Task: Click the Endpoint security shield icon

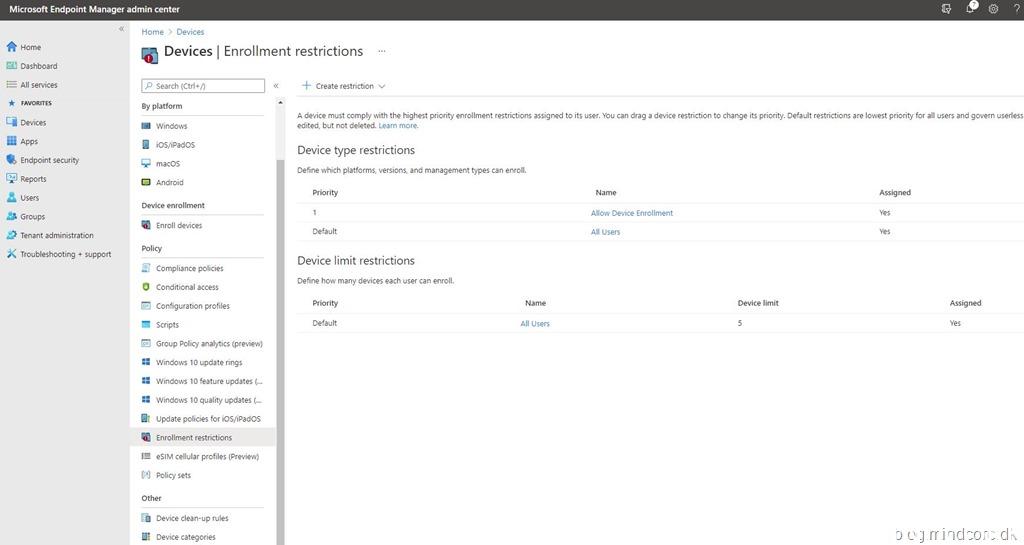Action: pyautogui.click(x=12, y=160)
